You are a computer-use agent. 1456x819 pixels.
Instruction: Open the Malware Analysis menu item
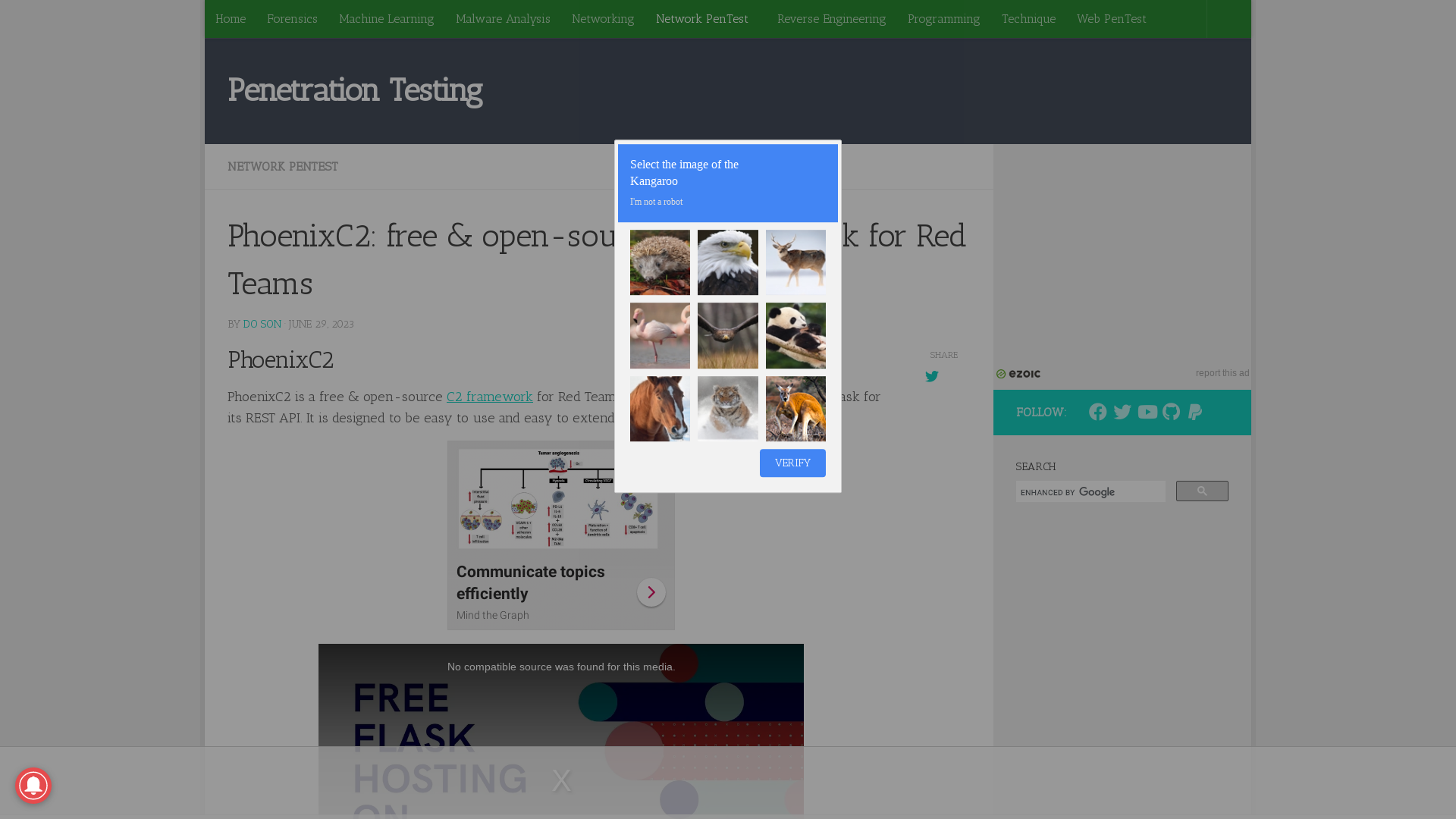pyautogui.click(x=503, y=19)
